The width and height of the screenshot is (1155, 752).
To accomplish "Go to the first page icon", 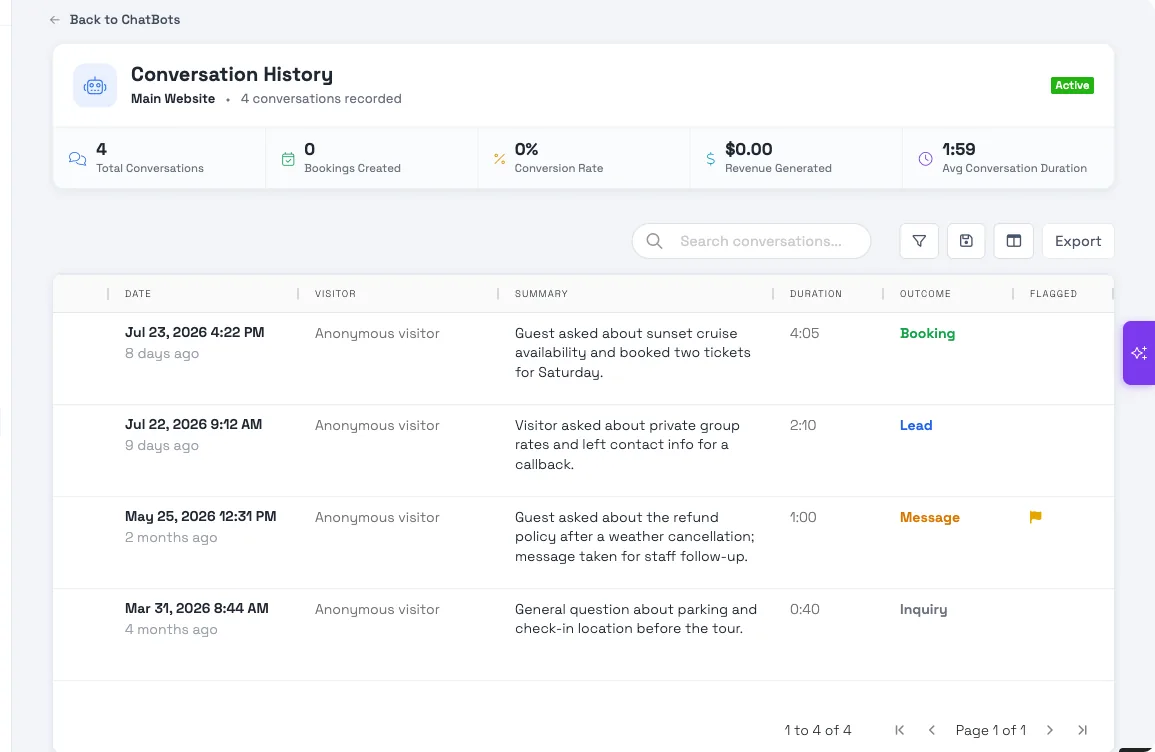I will 899,730.
